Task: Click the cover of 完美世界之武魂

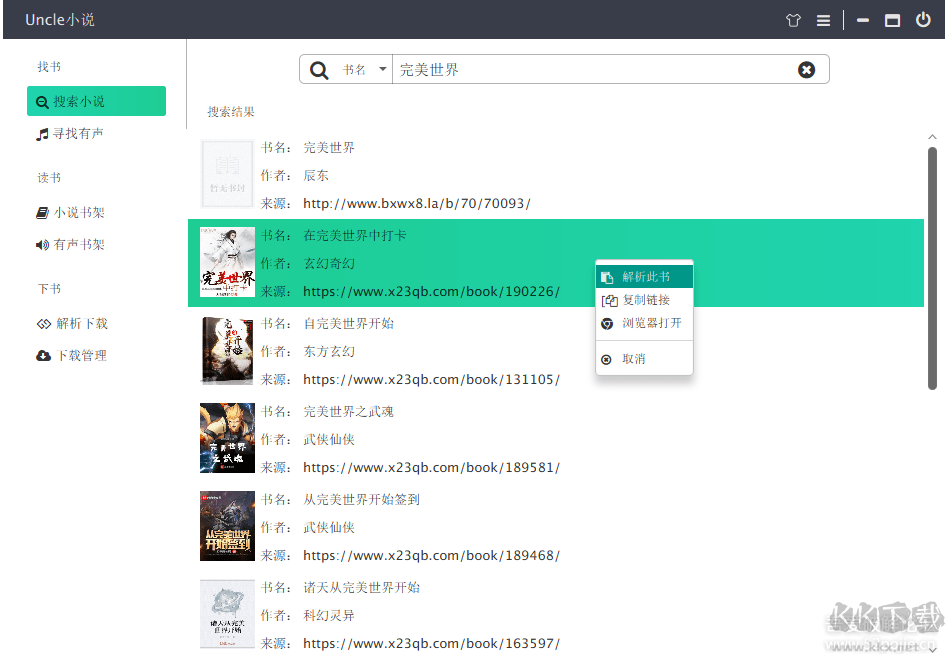Action: (227, 438)
